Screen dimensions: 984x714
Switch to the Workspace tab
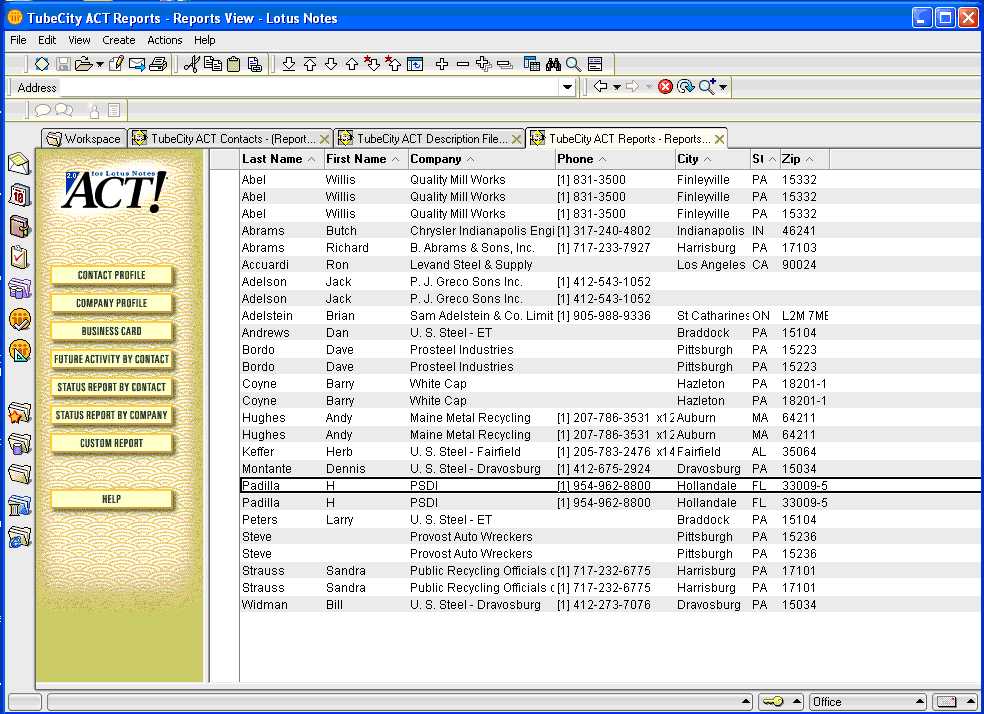(84, 139)
